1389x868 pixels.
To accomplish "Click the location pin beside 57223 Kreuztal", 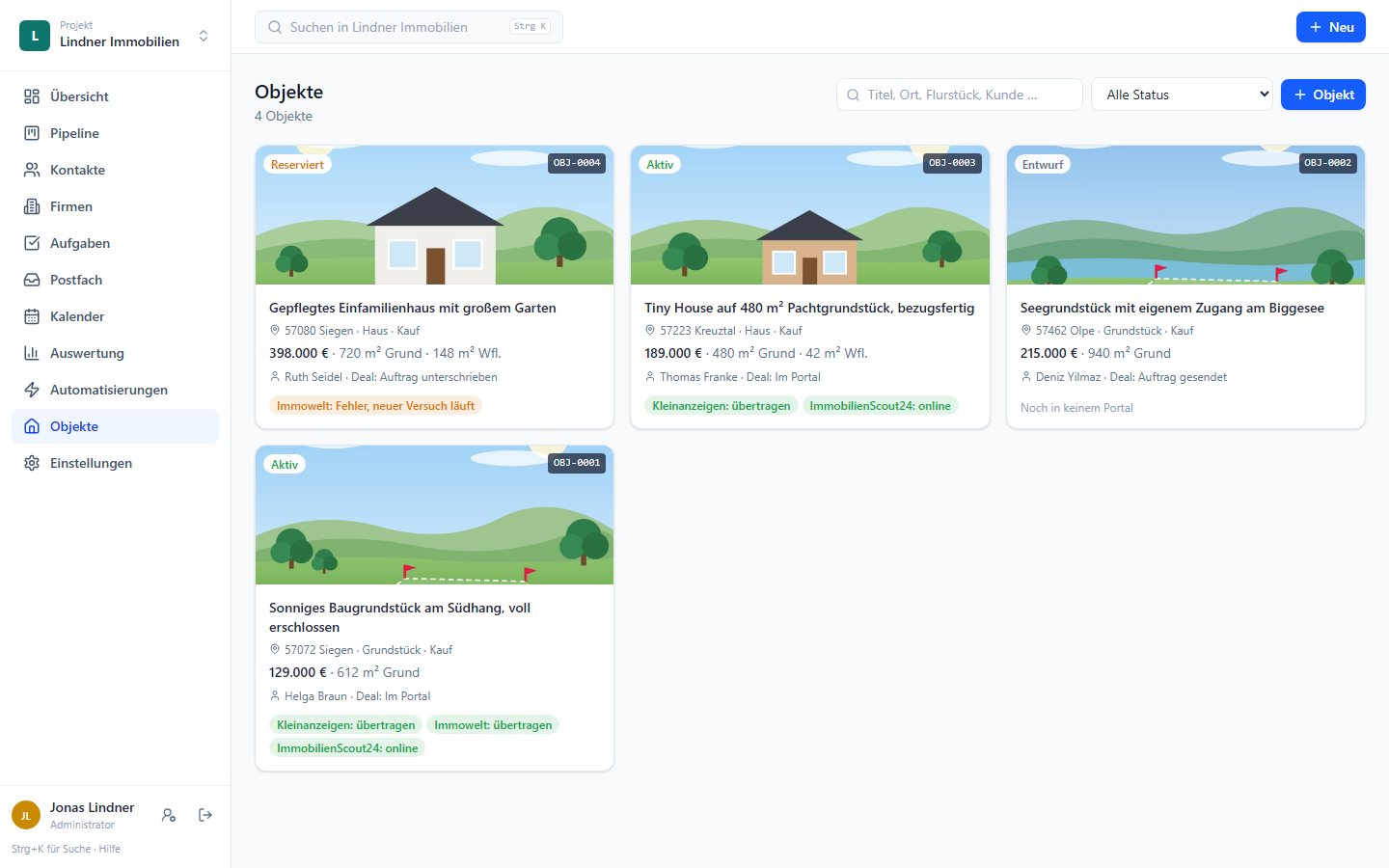I will point(650,330).
